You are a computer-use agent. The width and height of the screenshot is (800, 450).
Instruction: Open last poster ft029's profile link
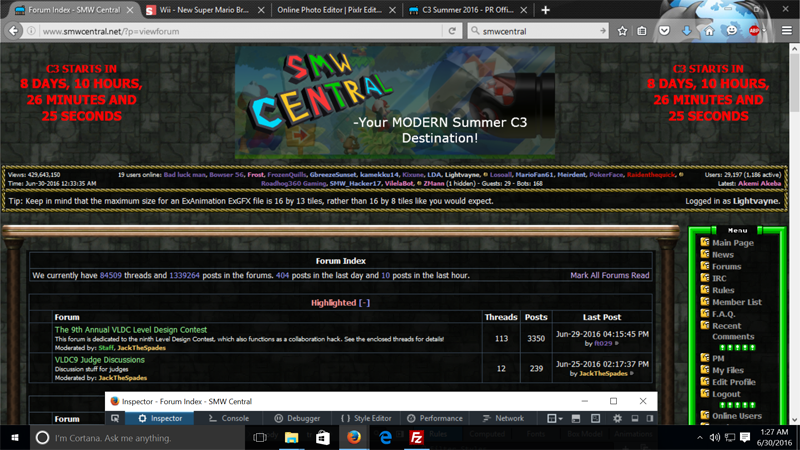(x=603, y=343)
